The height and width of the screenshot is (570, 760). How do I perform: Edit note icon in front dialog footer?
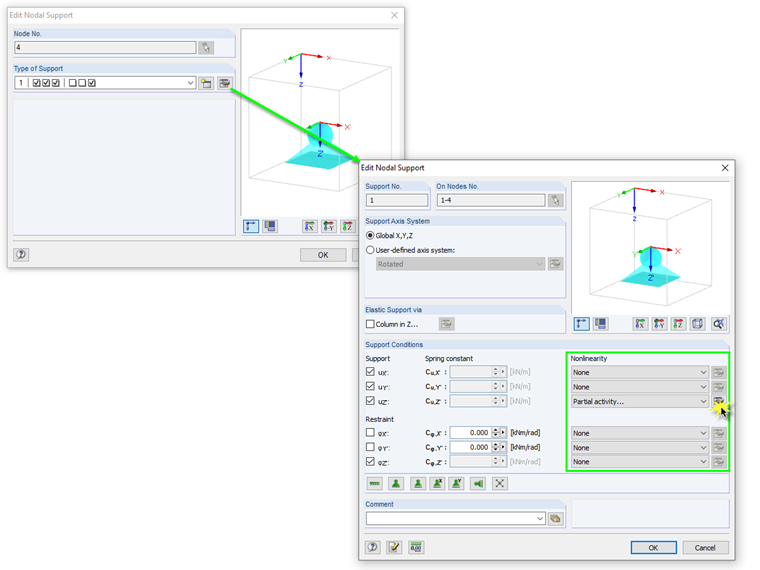pos(394,547)
